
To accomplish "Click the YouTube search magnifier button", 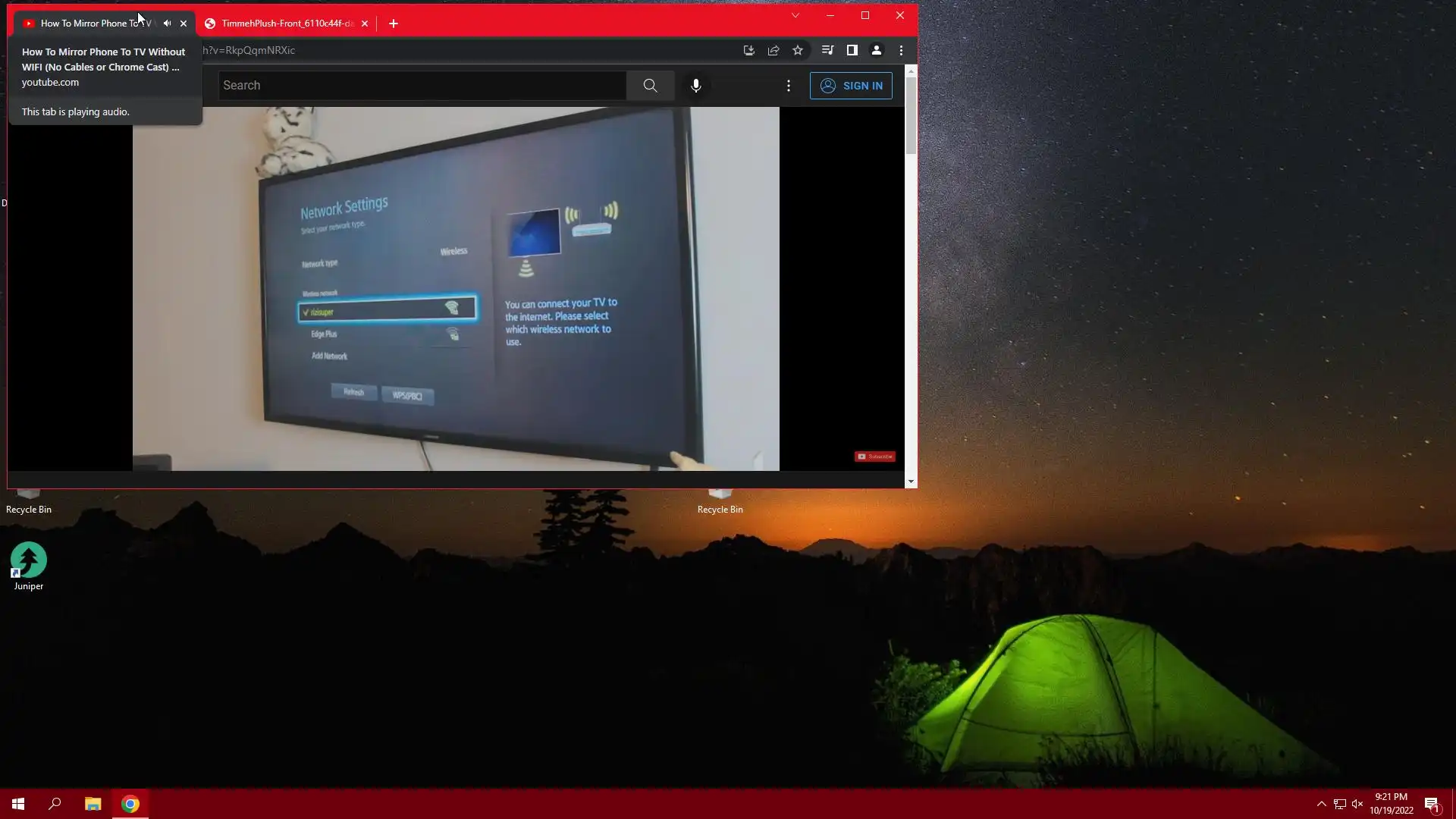I will [650, 86].
